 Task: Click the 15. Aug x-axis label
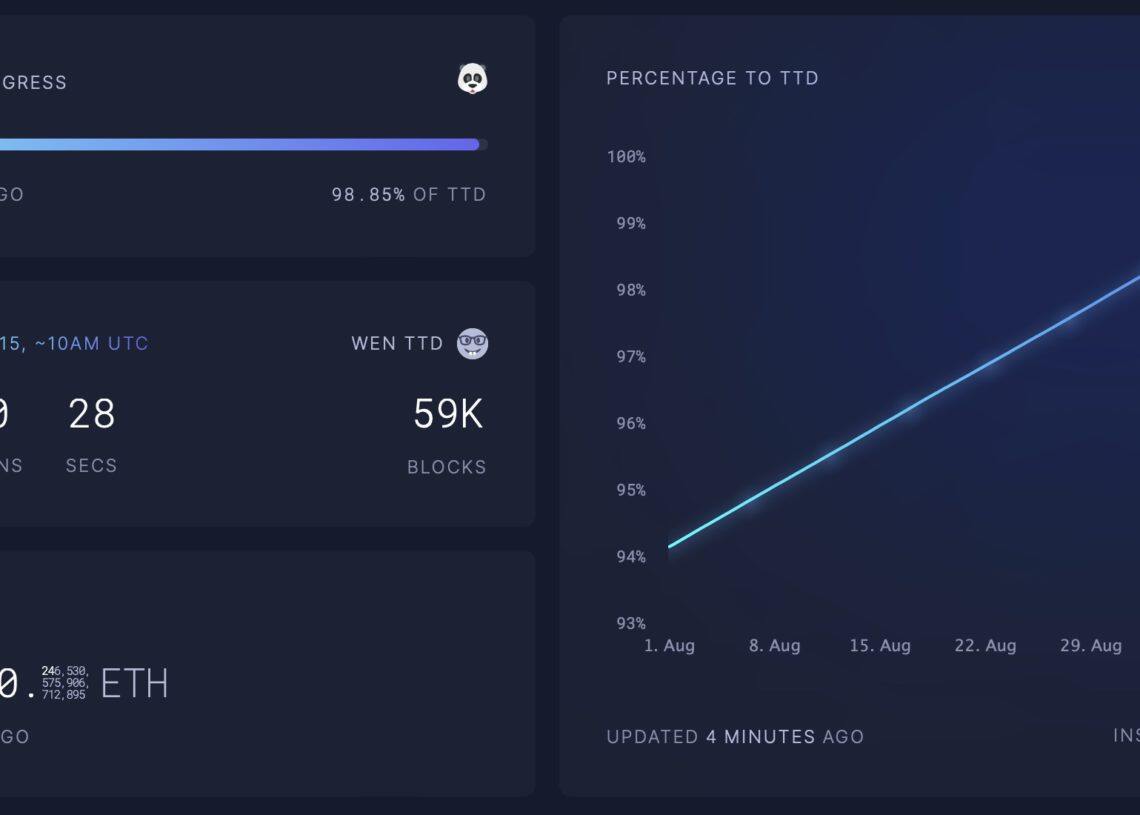[x=880, y=646]
